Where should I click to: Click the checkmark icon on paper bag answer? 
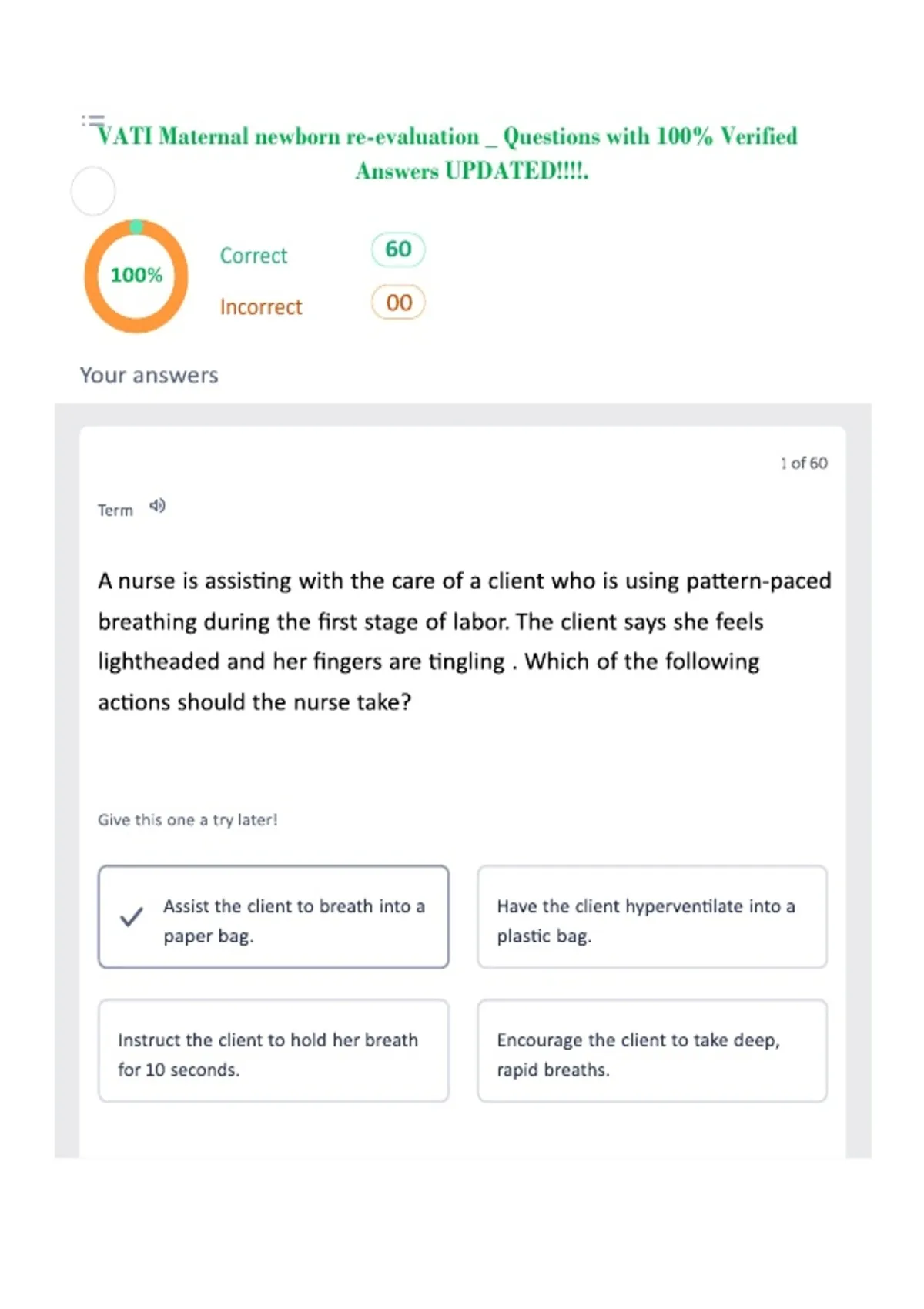[x=132, y=916]
